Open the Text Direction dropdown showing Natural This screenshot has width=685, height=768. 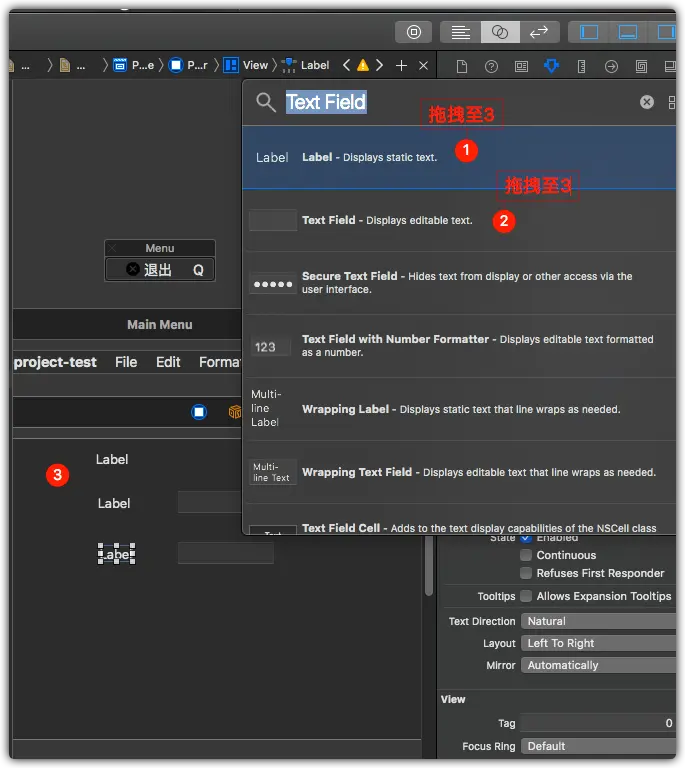(x=598, y=621)
